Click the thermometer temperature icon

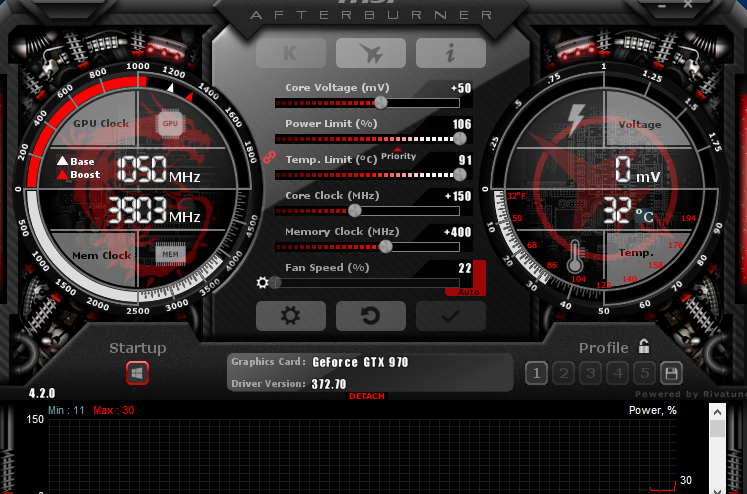pos(575,256)
